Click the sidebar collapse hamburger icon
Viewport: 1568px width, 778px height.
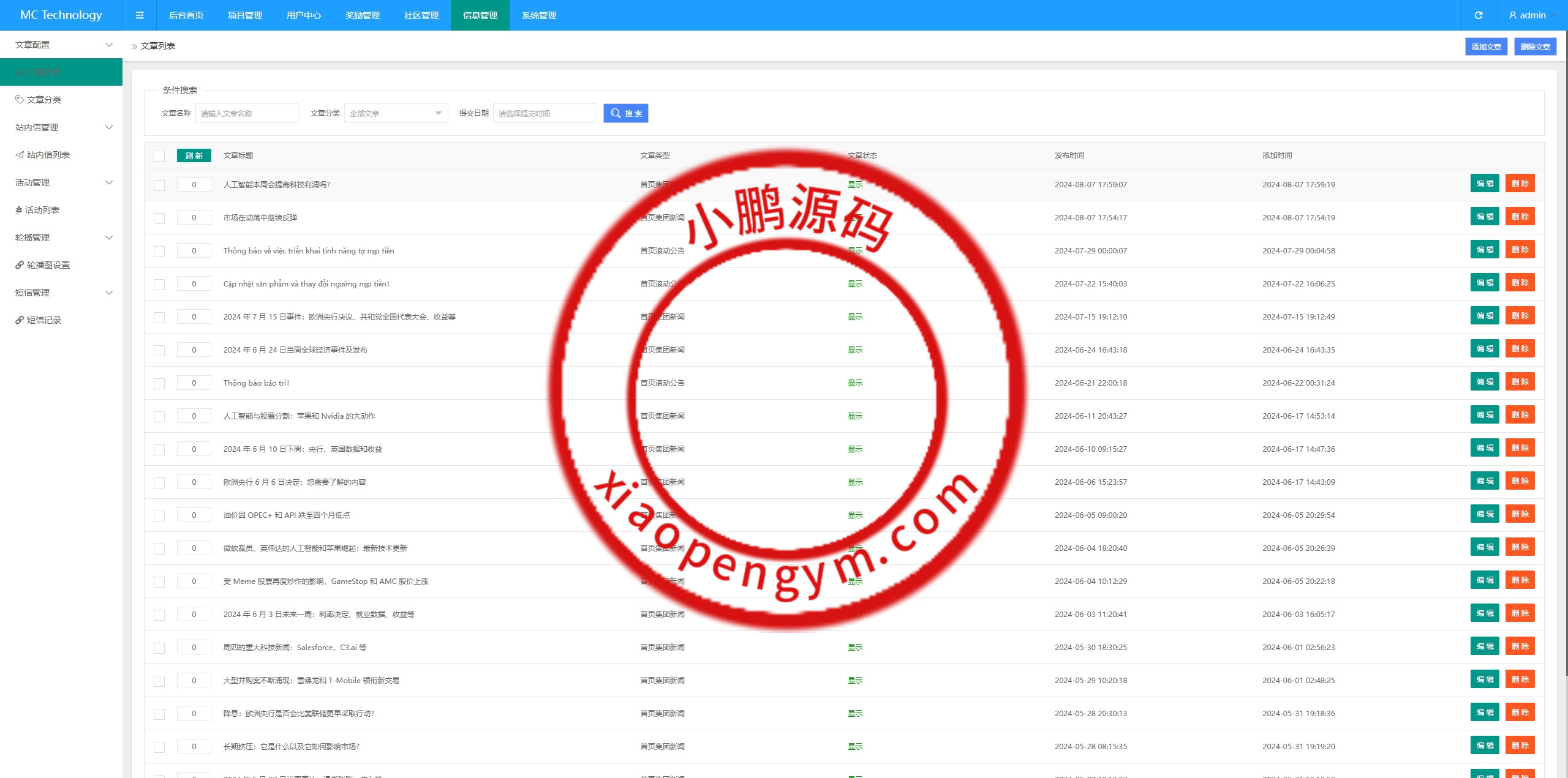pos(140,15)
